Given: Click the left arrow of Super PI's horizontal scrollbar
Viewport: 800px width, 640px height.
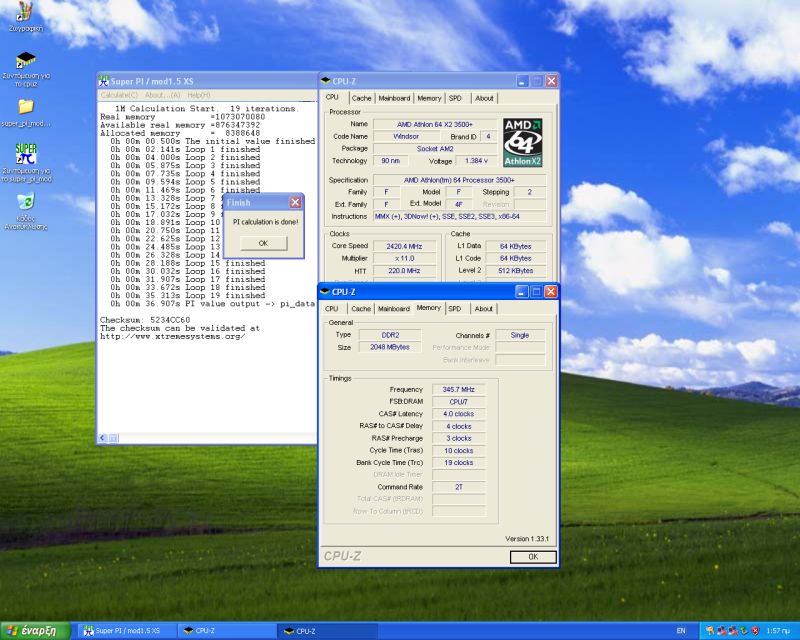Looking at the screenshot, I should 103,438.
